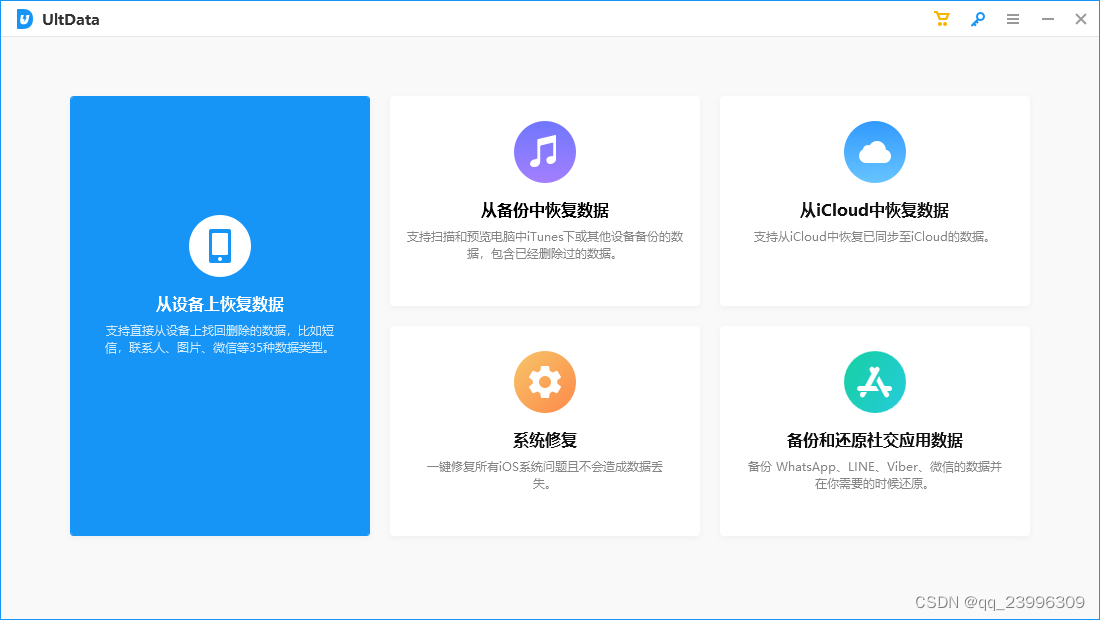Click the UltData title text
Image resolution: width=1100 pixels, height=620 pixels.
click(71, 20)
